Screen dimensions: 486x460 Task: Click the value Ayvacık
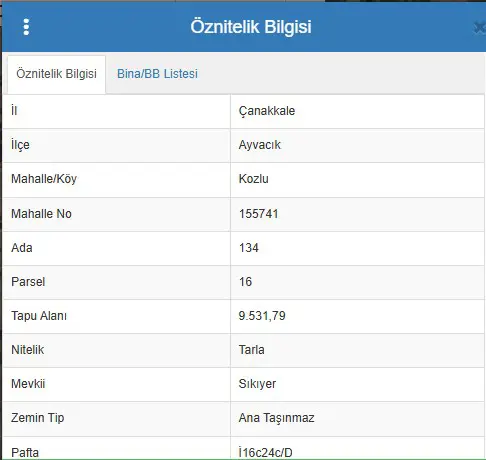point(260,145)
